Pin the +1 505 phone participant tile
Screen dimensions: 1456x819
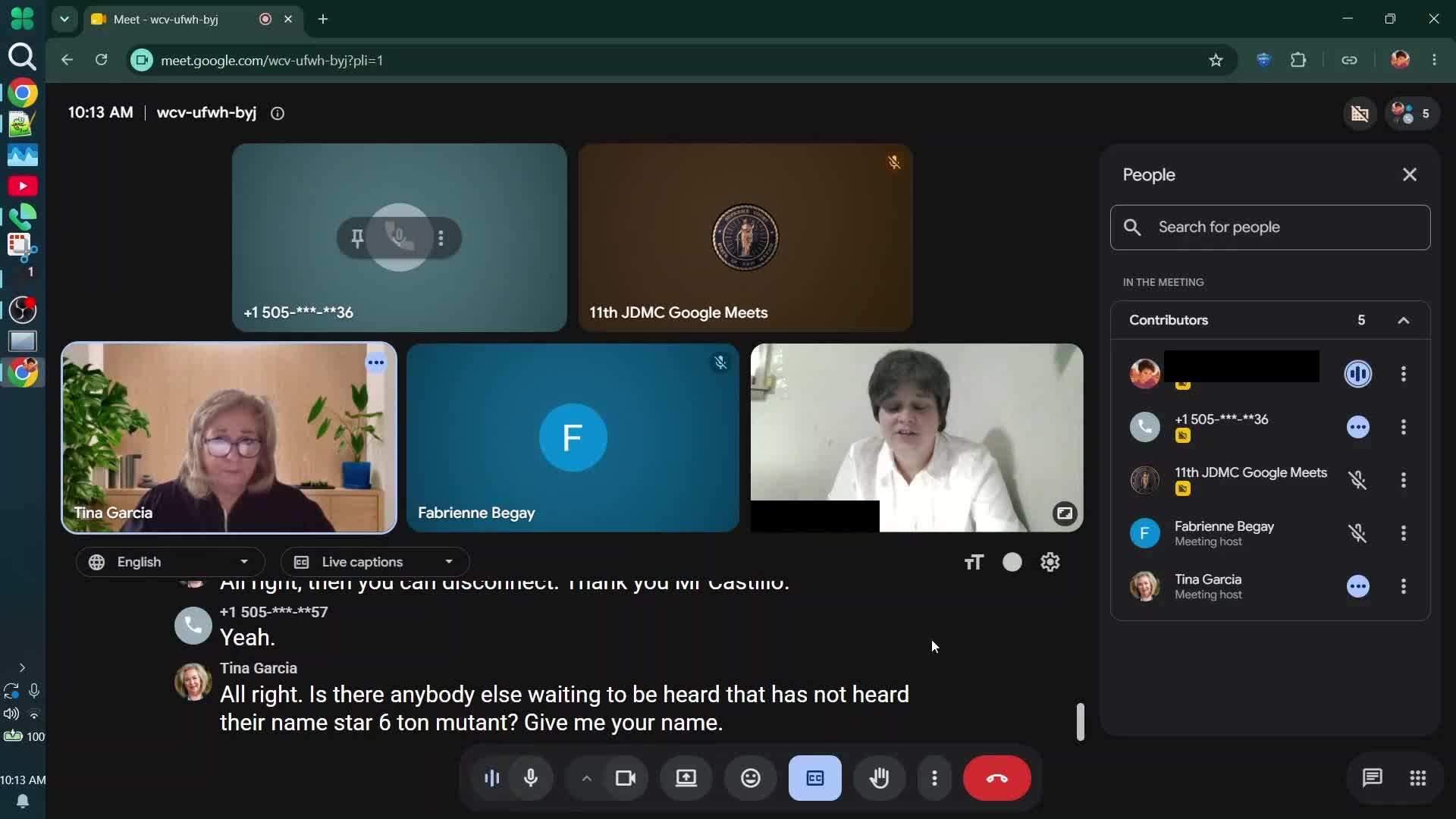point(357,238)
